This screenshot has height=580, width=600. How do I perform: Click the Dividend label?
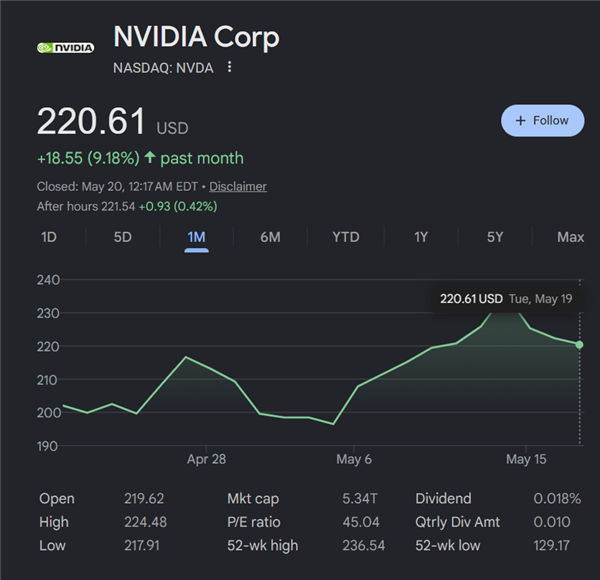[x=443, y=499]
